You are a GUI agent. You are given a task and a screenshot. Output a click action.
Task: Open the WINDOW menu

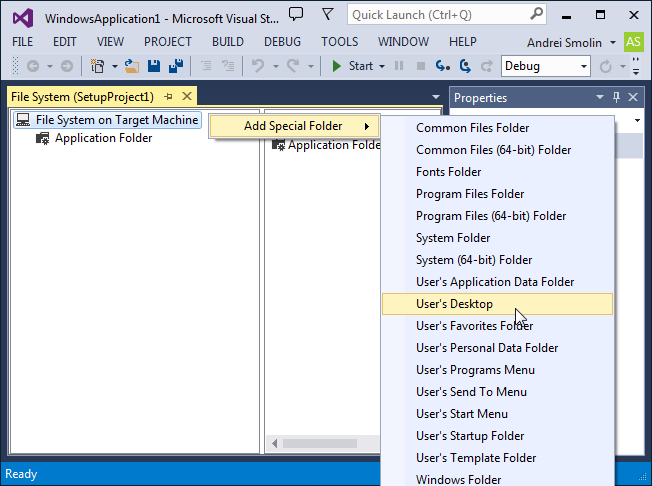point(403,42)
